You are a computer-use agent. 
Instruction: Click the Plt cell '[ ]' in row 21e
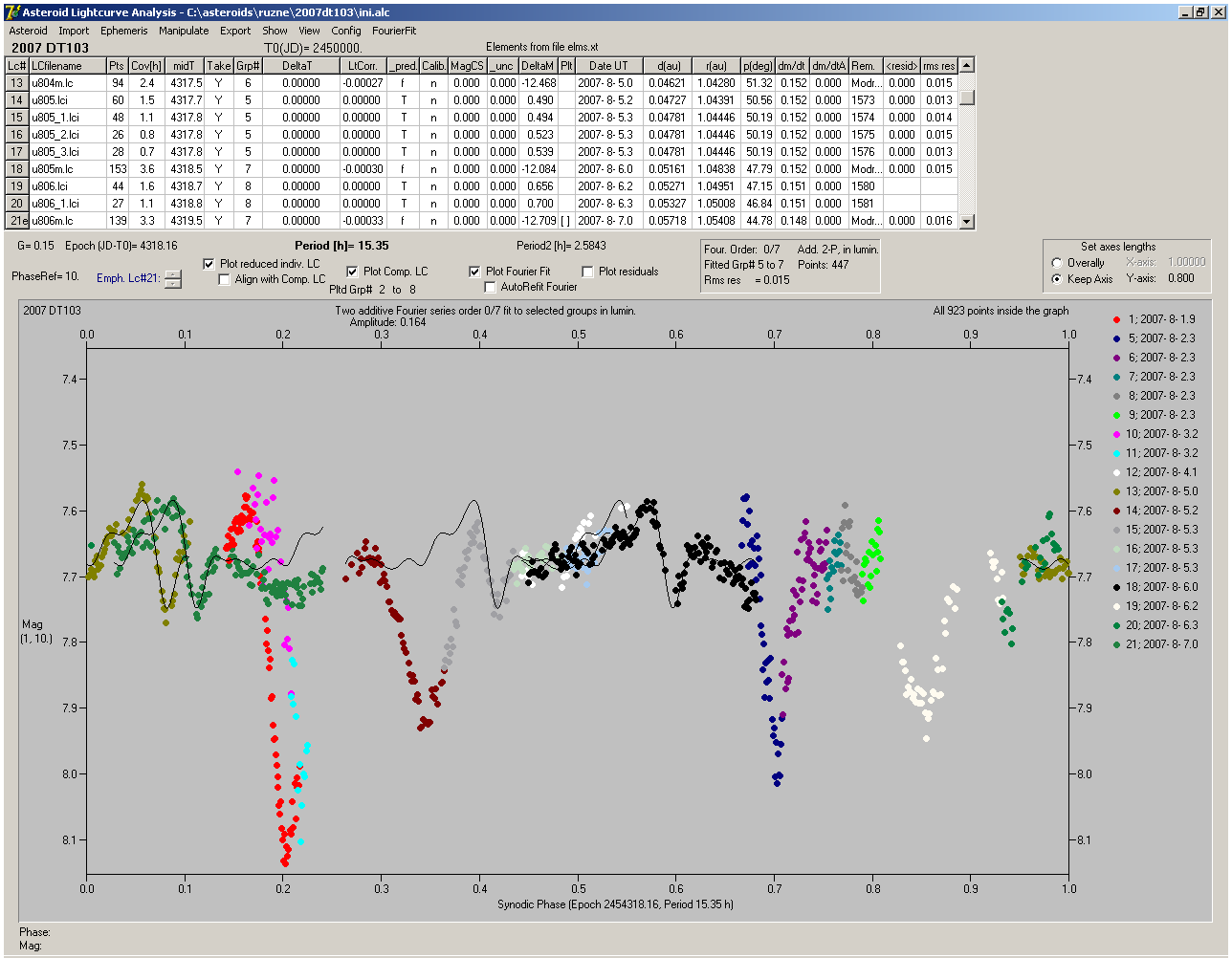pos(566,221)
